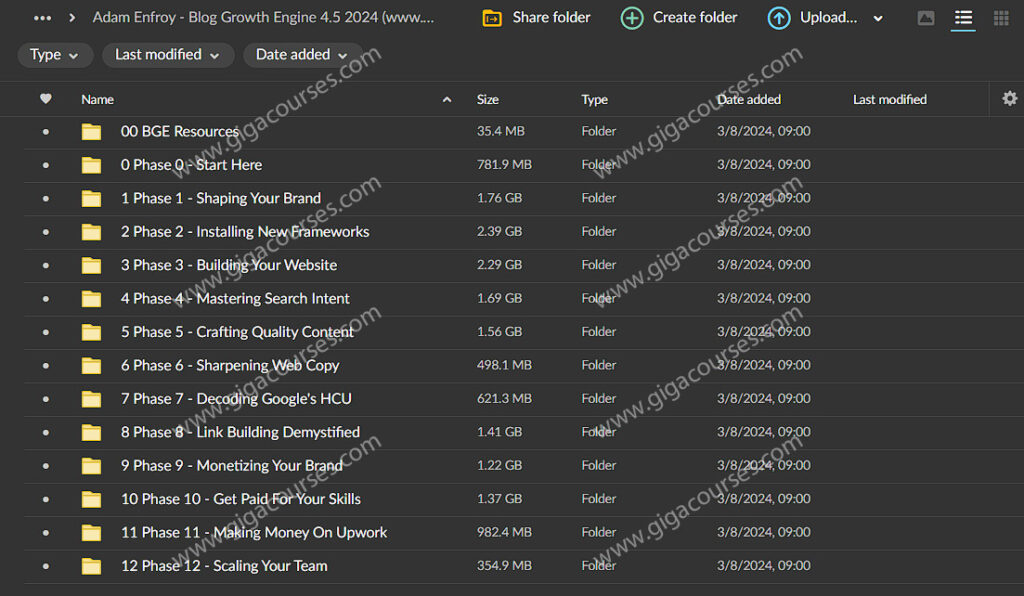Viewport: 1024px width, 596px height.
Task: Open the Upload options chevron
Action: click(x=876, y=17)
